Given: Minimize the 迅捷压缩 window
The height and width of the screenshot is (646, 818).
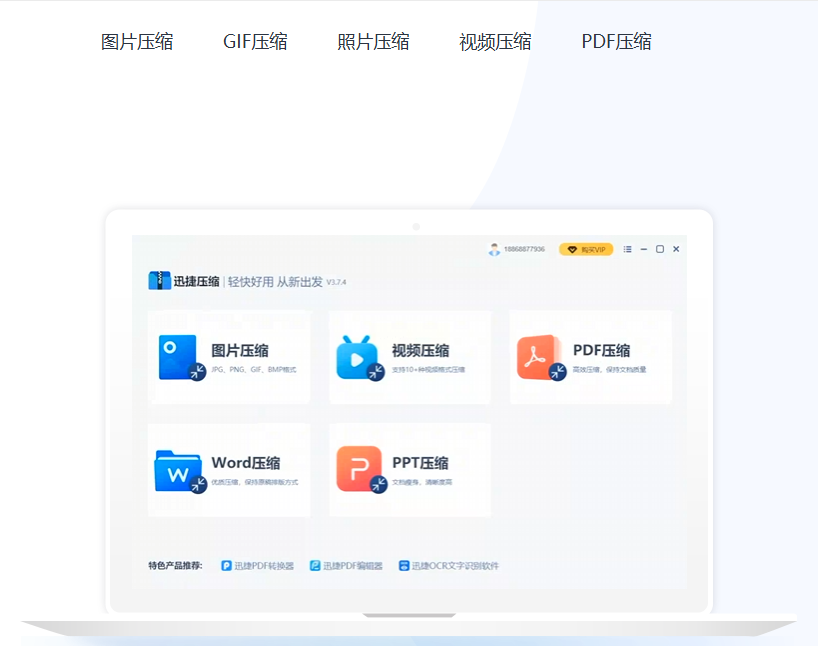Looking at the screenshot, I should point(644,249).
